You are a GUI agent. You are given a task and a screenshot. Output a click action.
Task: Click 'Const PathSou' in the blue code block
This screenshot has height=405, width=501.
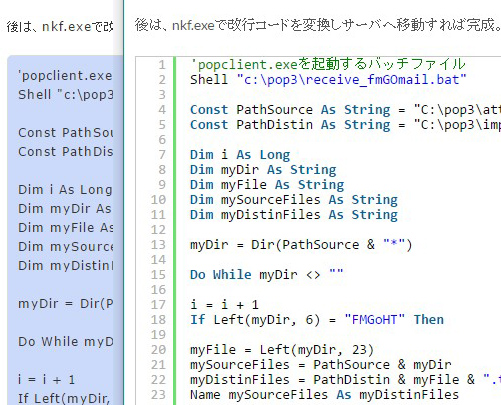(x=66, y=133)
